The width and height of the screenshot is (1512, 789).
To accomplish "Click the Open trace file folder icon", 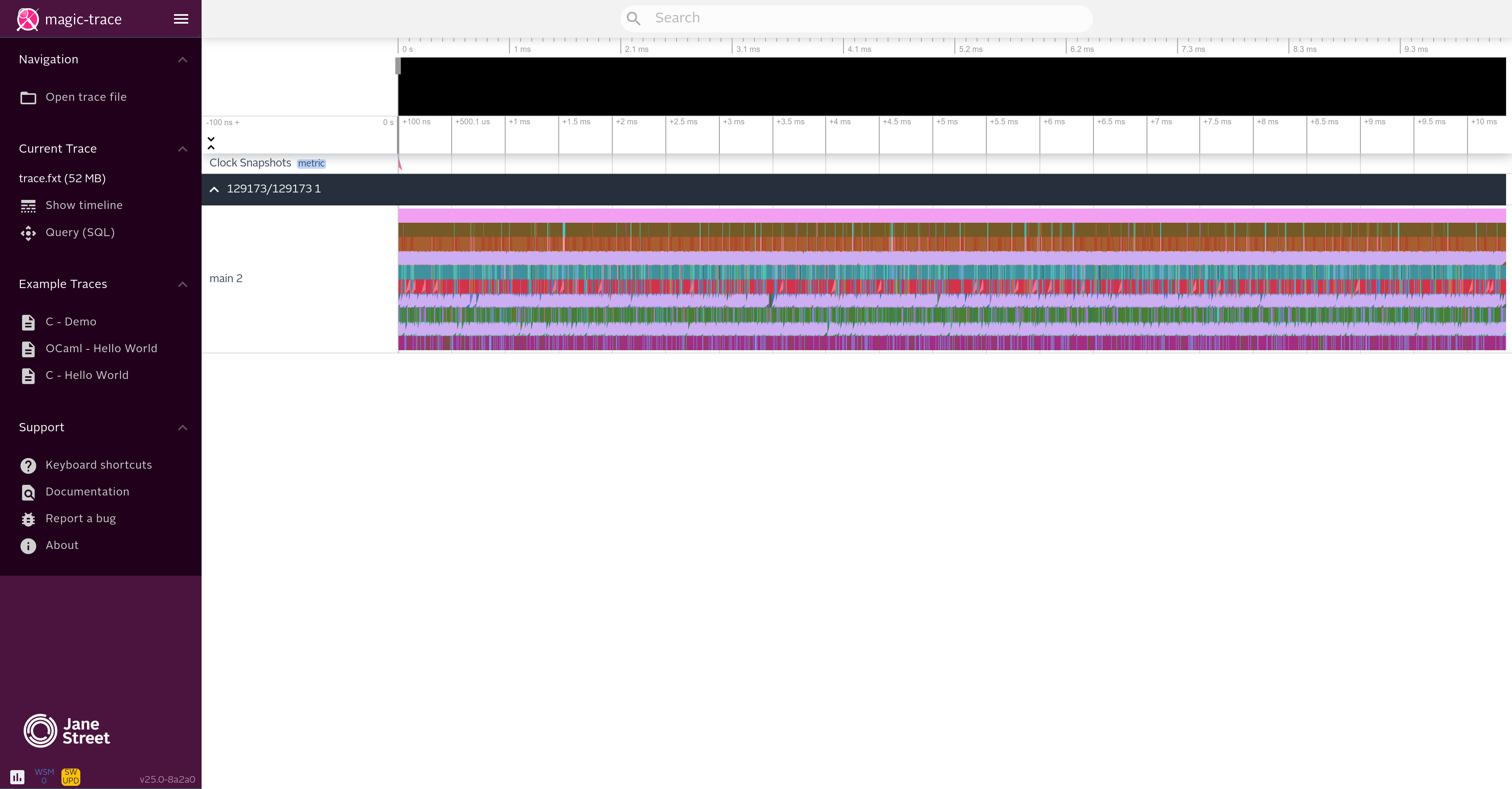I will [28, 97].
